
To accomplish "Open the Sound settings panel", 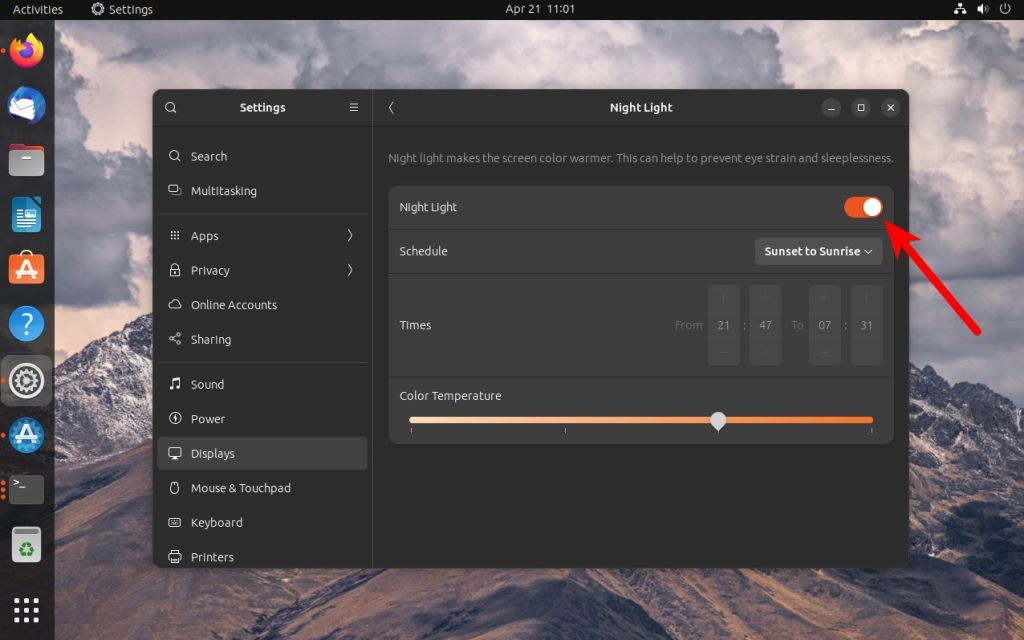I will (x=263, y=385).
